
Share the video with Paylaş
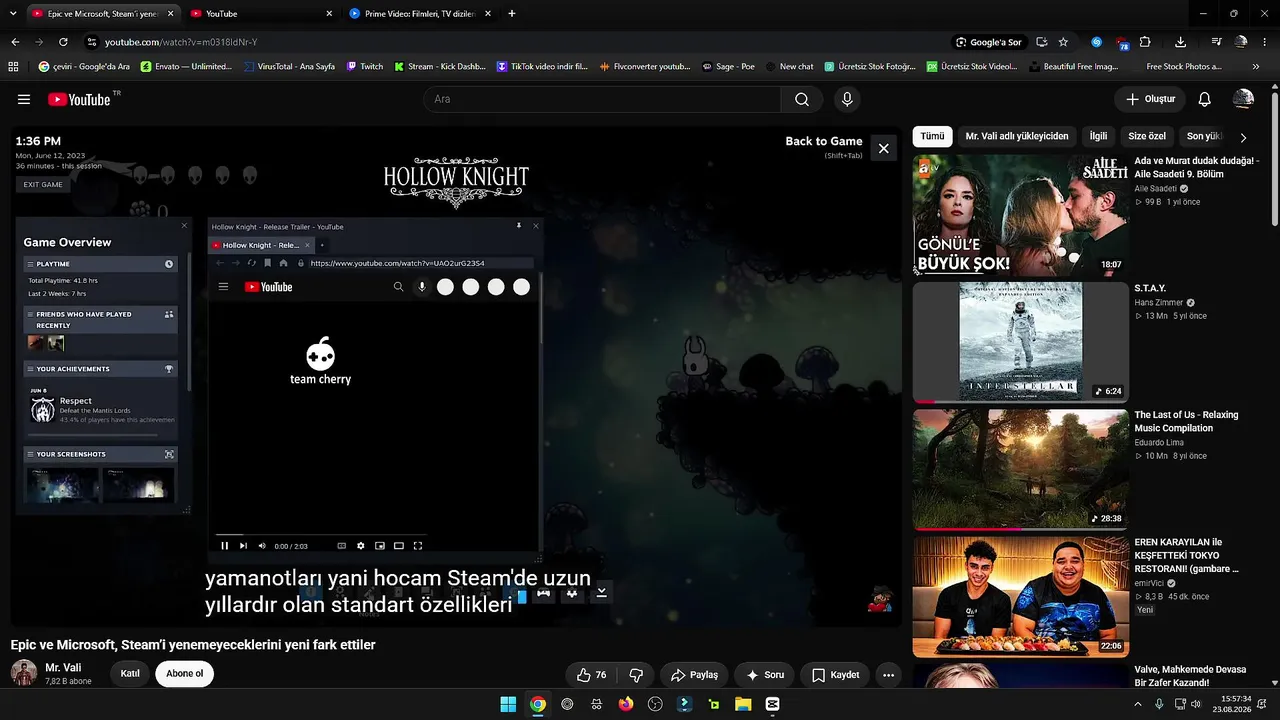click(695, 675)
